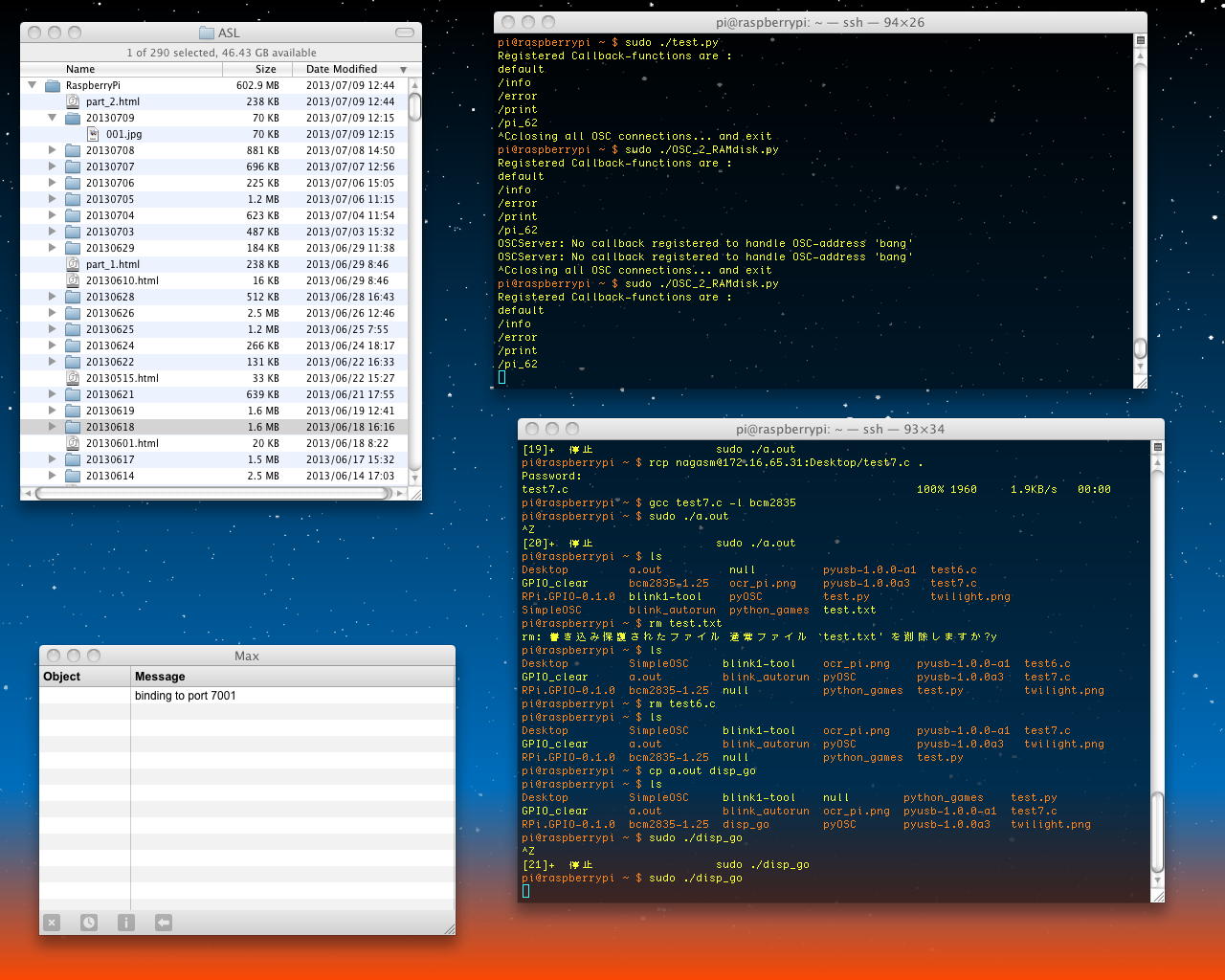Toggle the Finder toolbar pill button

click(x=406, y=33)
